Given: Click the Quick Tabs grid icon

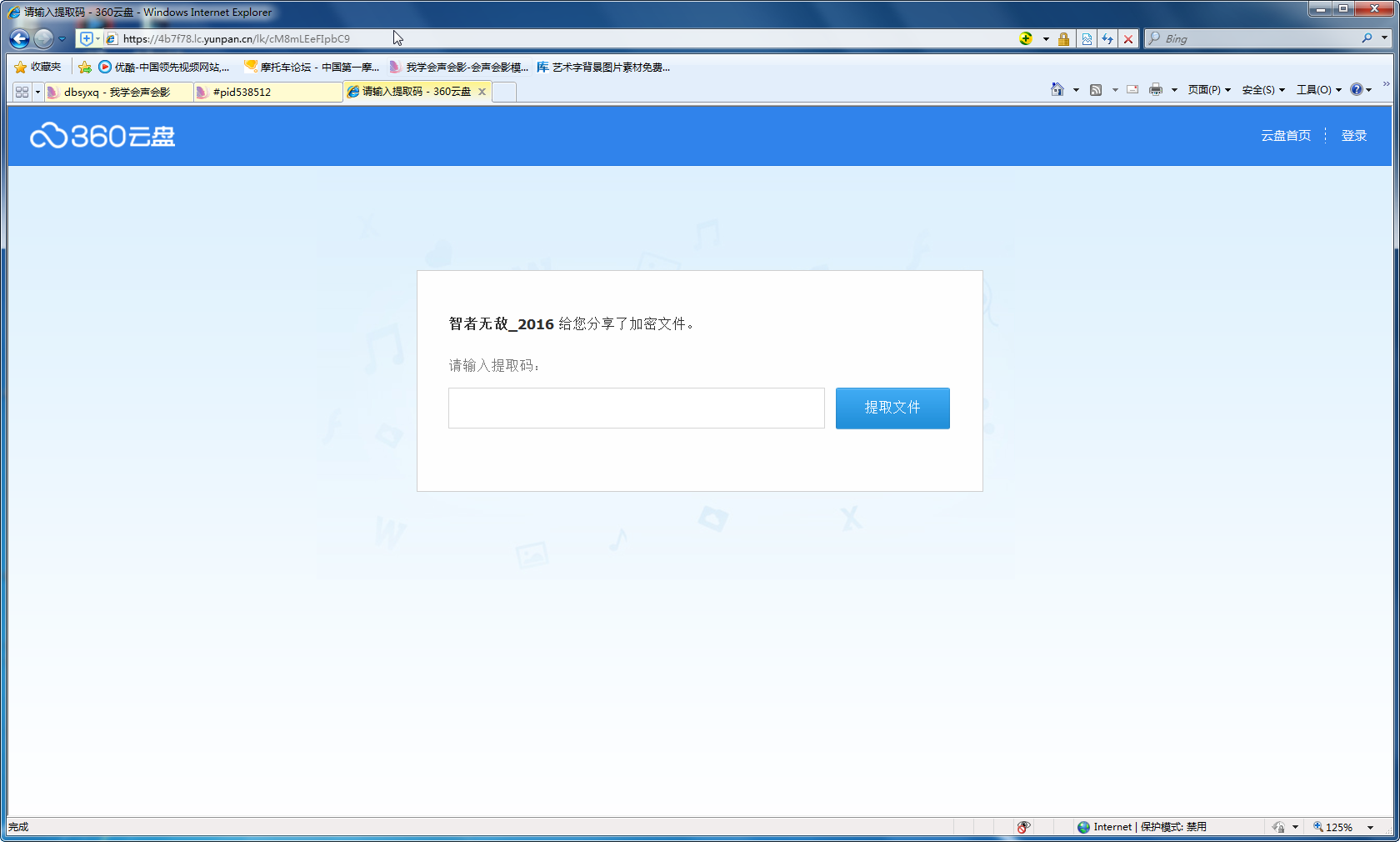Looking at the screenshot, I should coord(22,92).
